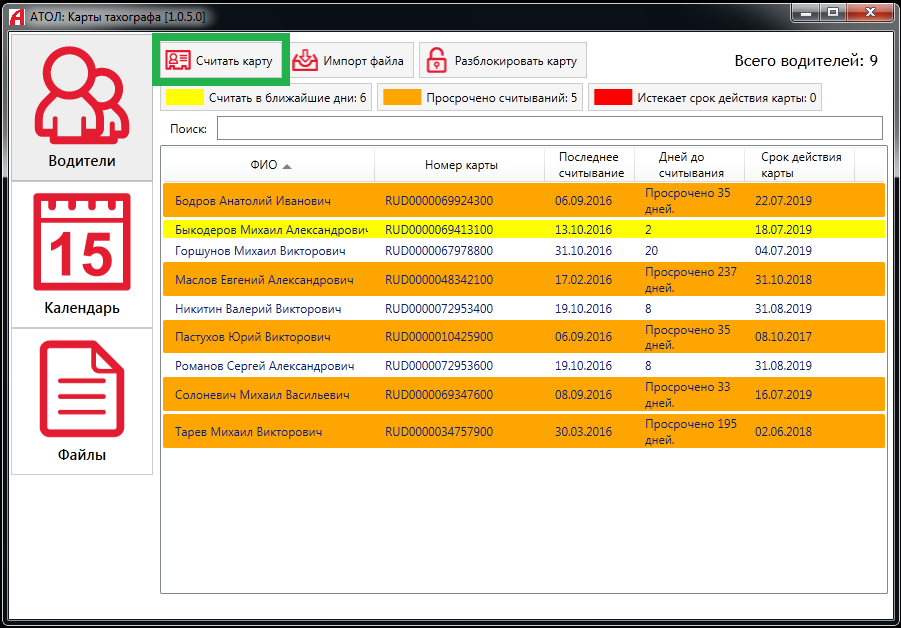
Task: Open the Водители (drivers) section icon
Action: point(80,95)
